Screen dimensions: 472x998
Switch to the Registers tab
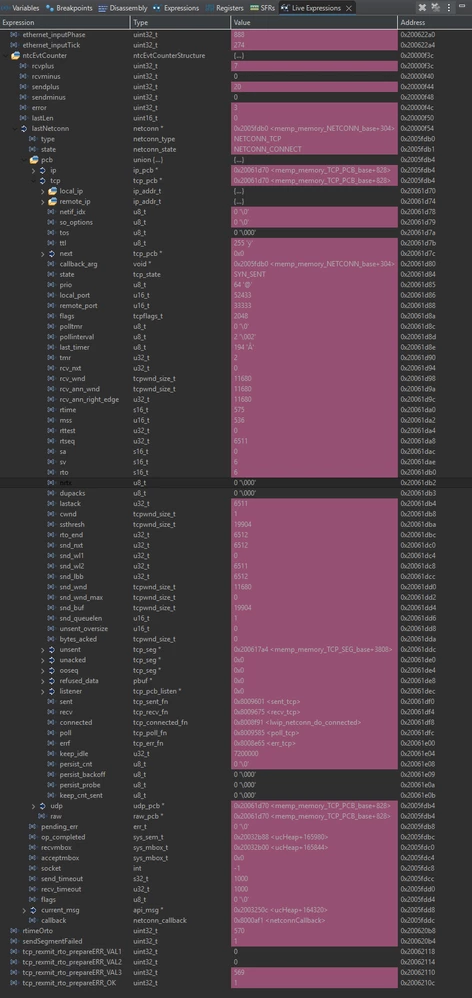tap(225, 8)
